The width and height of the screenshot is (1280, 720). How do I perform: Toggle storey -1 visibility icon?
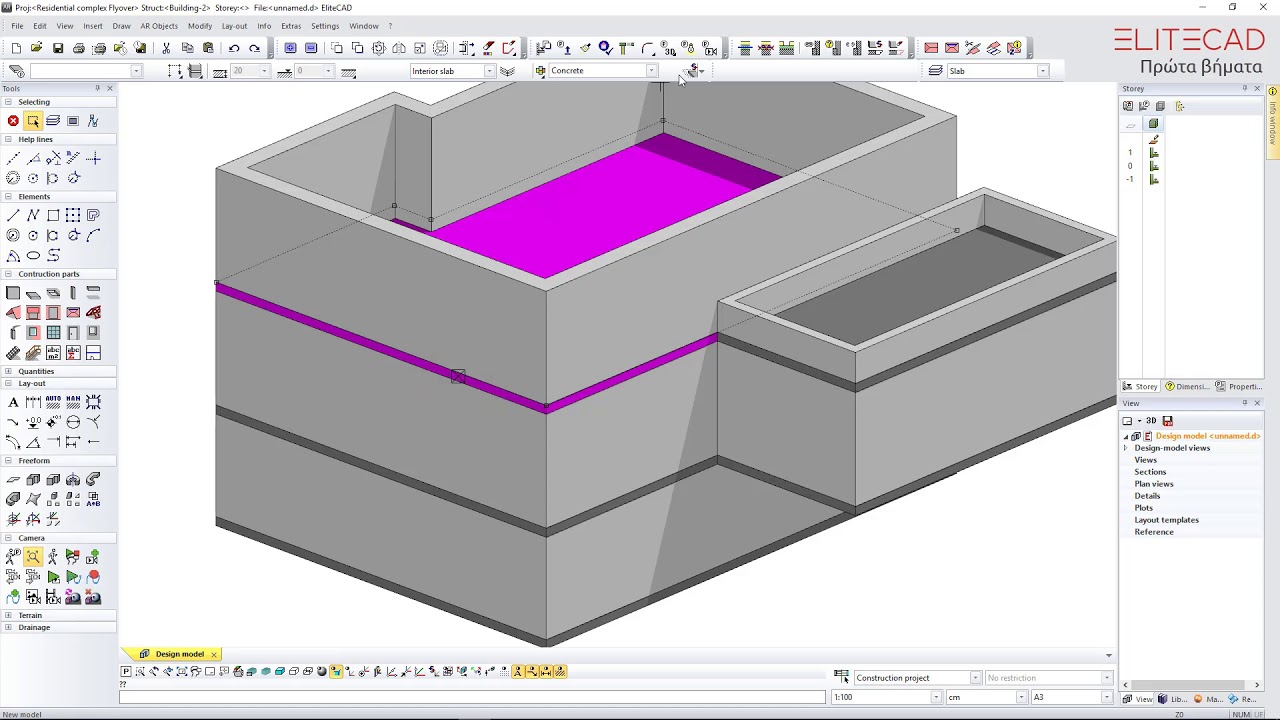click(1154, 179)
